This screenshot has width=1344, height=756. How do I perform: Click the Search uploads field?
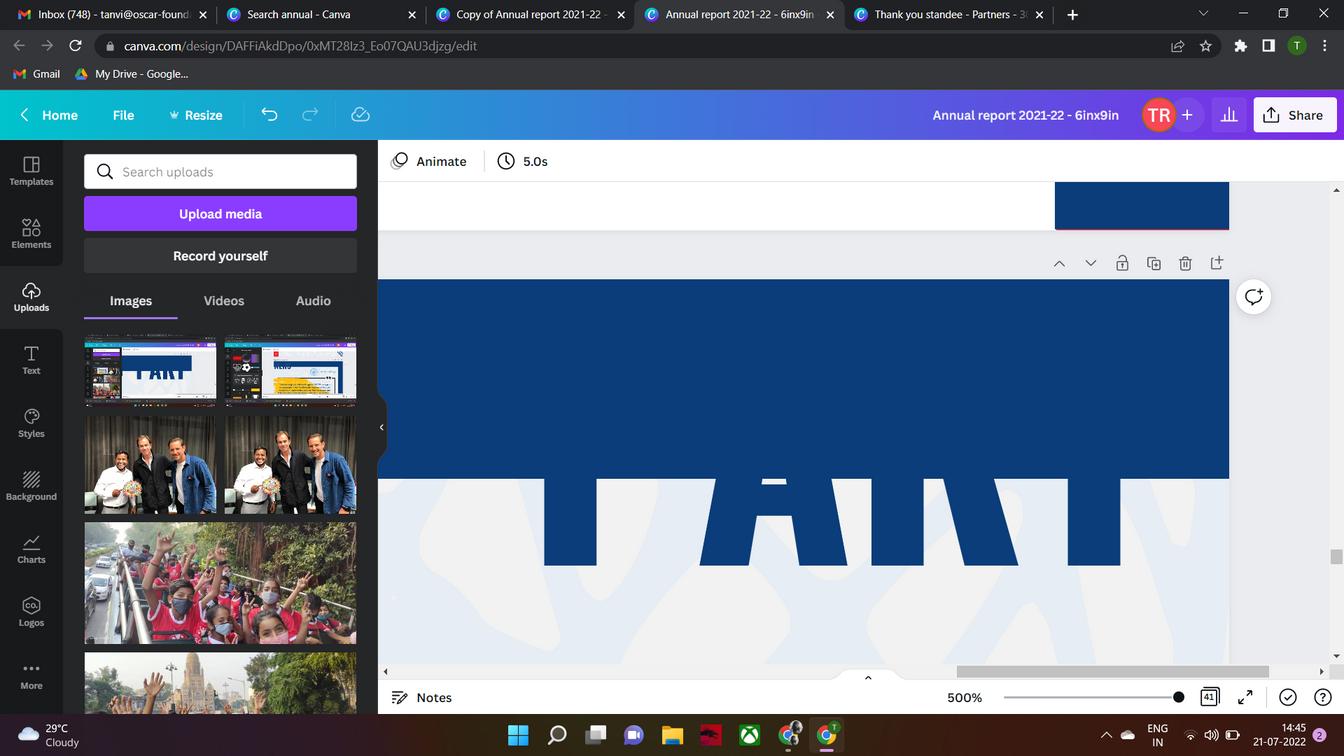pos(220,172)
